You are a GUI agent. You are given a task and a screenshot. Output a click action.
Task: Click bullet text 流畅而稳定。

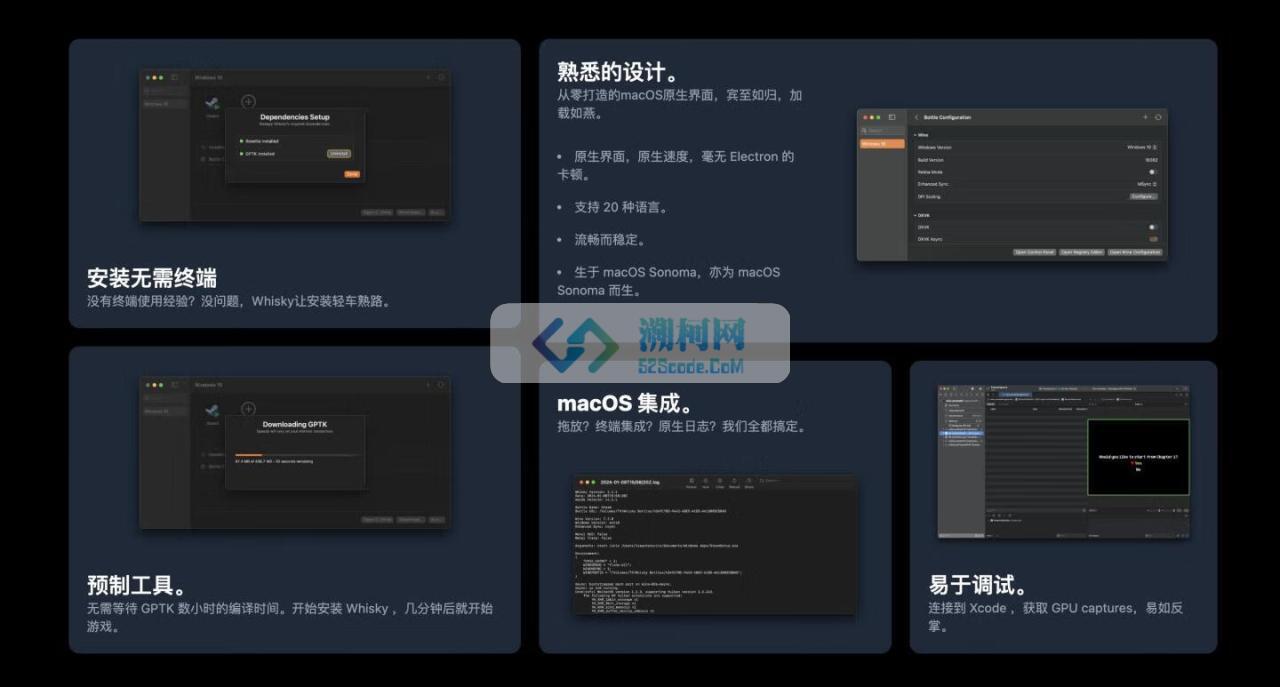tap(609, 240)
